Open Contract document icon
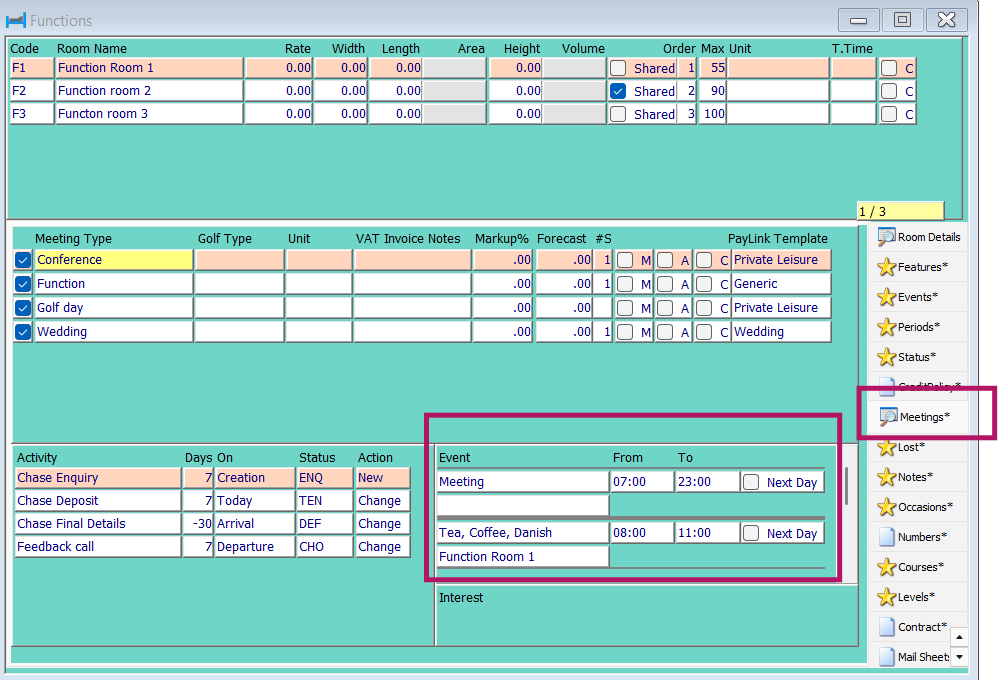998x680 pixels. 886,627
